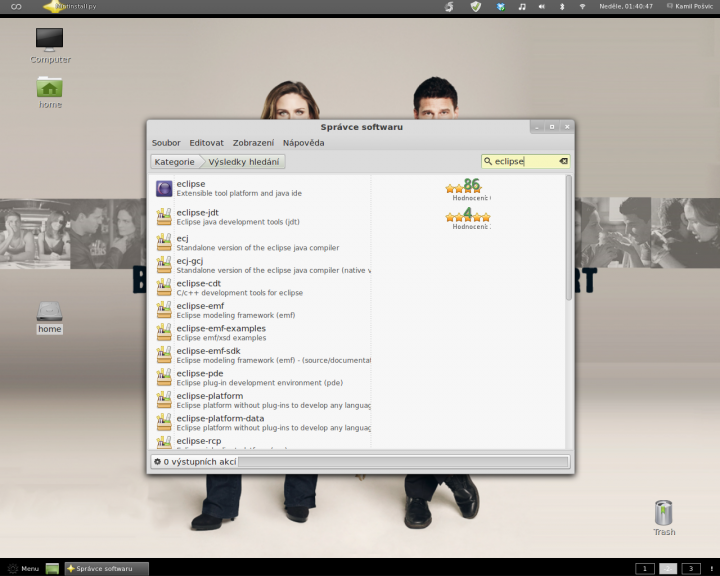Select 'Eclipse emf/xsd examples' description
This screenshot has width=720, height=576.
221,338
